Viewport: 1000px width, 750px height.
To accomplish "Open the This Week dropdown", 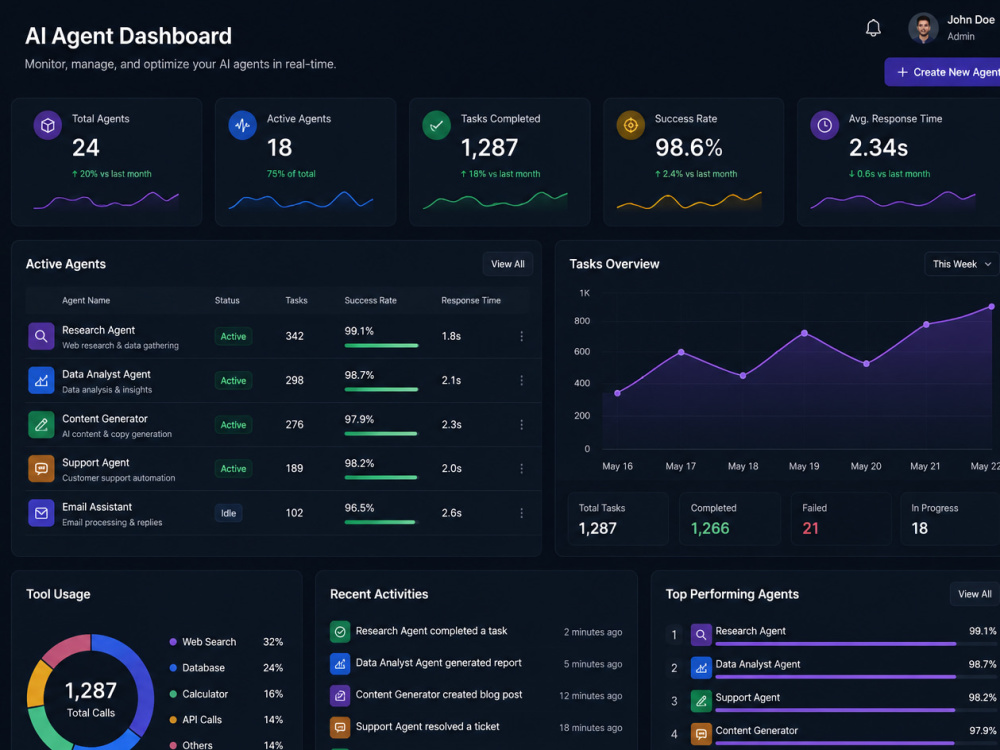I will tap(962, 264).
